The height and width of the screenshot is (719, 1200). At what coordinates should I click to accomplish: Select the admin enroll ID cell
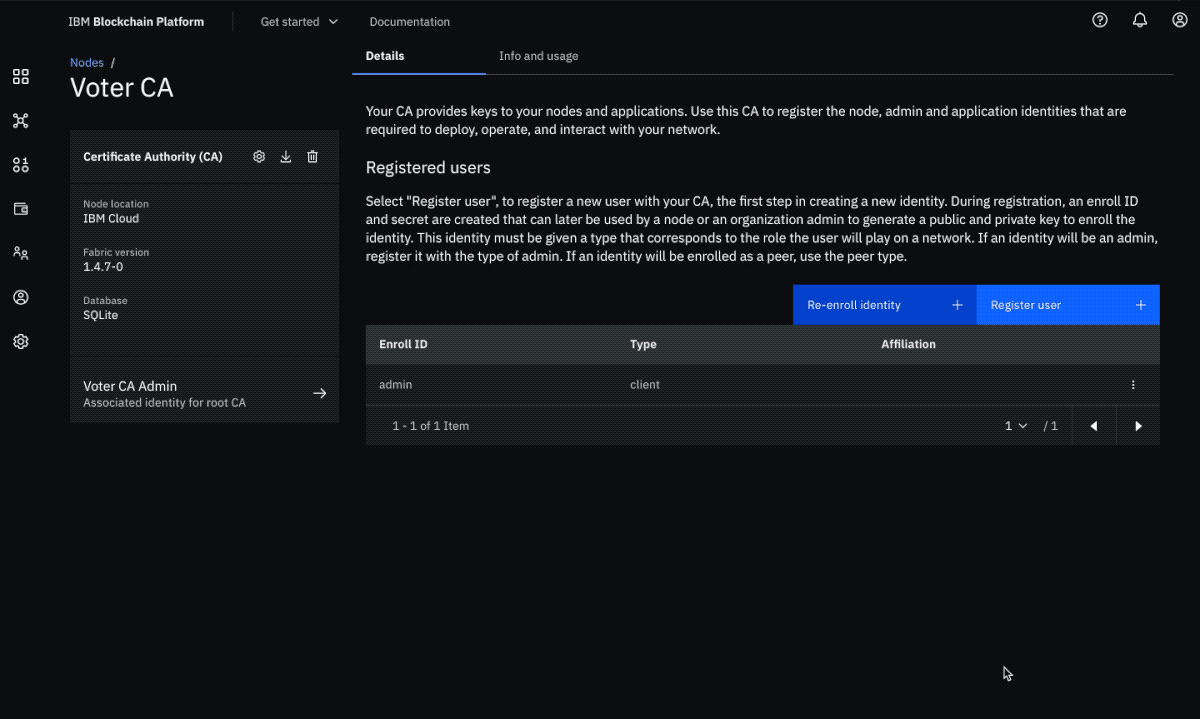396,385
